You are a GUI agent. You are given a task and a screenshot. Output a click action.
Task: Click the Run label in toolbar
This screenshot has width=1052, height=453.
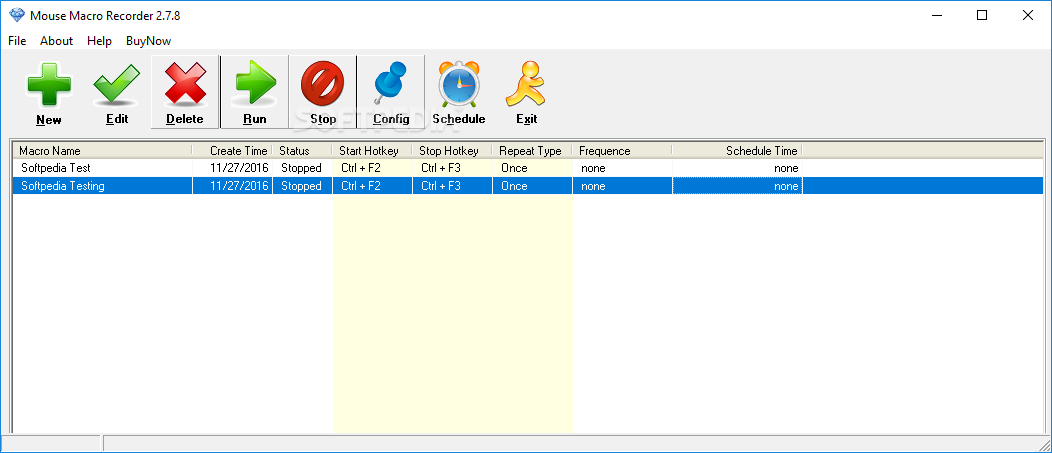pos(255,119)
